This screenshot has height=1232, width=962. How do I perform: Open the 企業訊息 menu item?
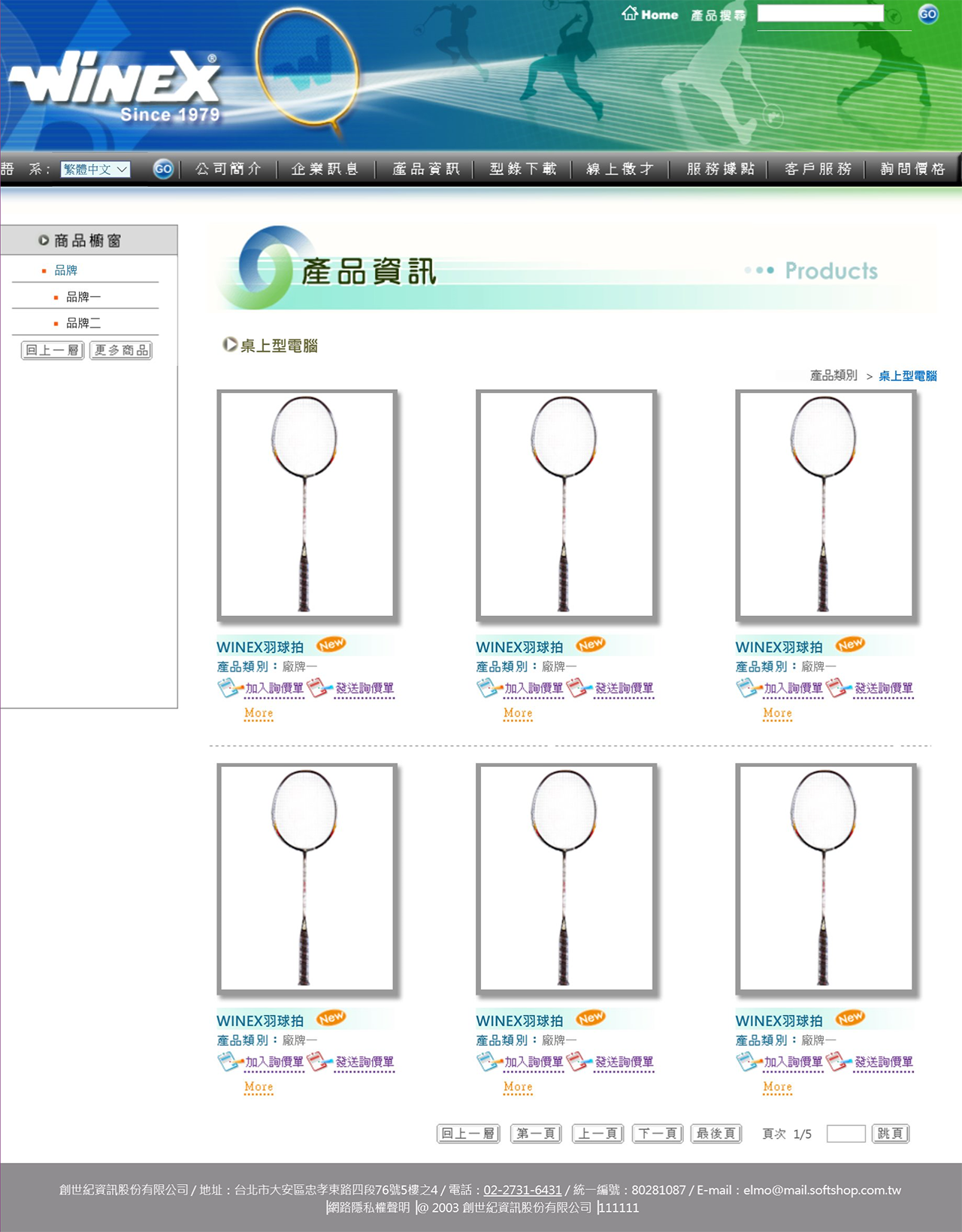325,169
